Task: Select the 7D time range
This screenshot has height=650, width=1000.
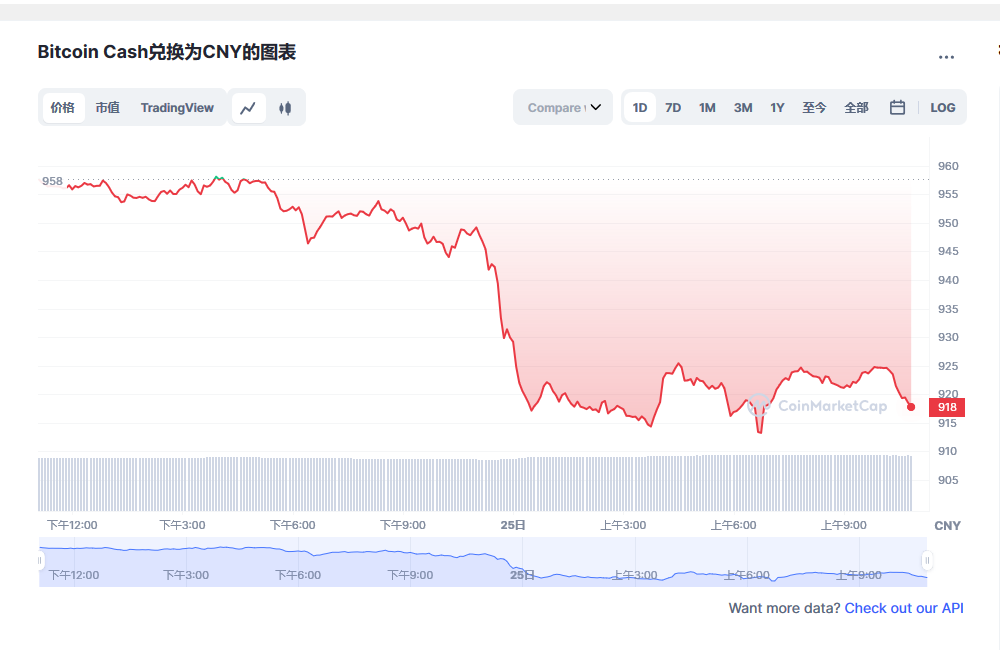Action: click(x=673, y=107)
